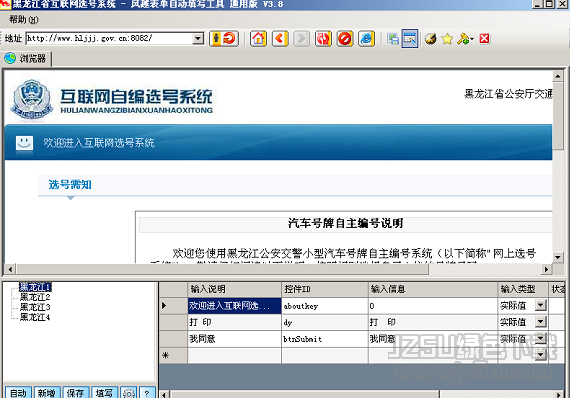Click 我同意 cell in 输入信息 column
570x398 pixels.
coord(433,339)
